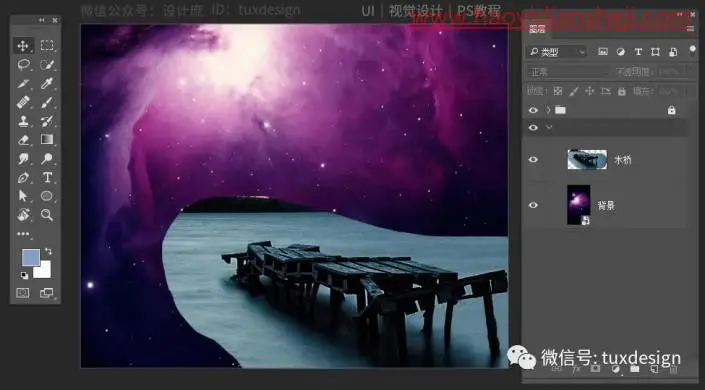Select the Brush tool
The height and width of the screenshot is (390, 705).
tap(47, 103)
